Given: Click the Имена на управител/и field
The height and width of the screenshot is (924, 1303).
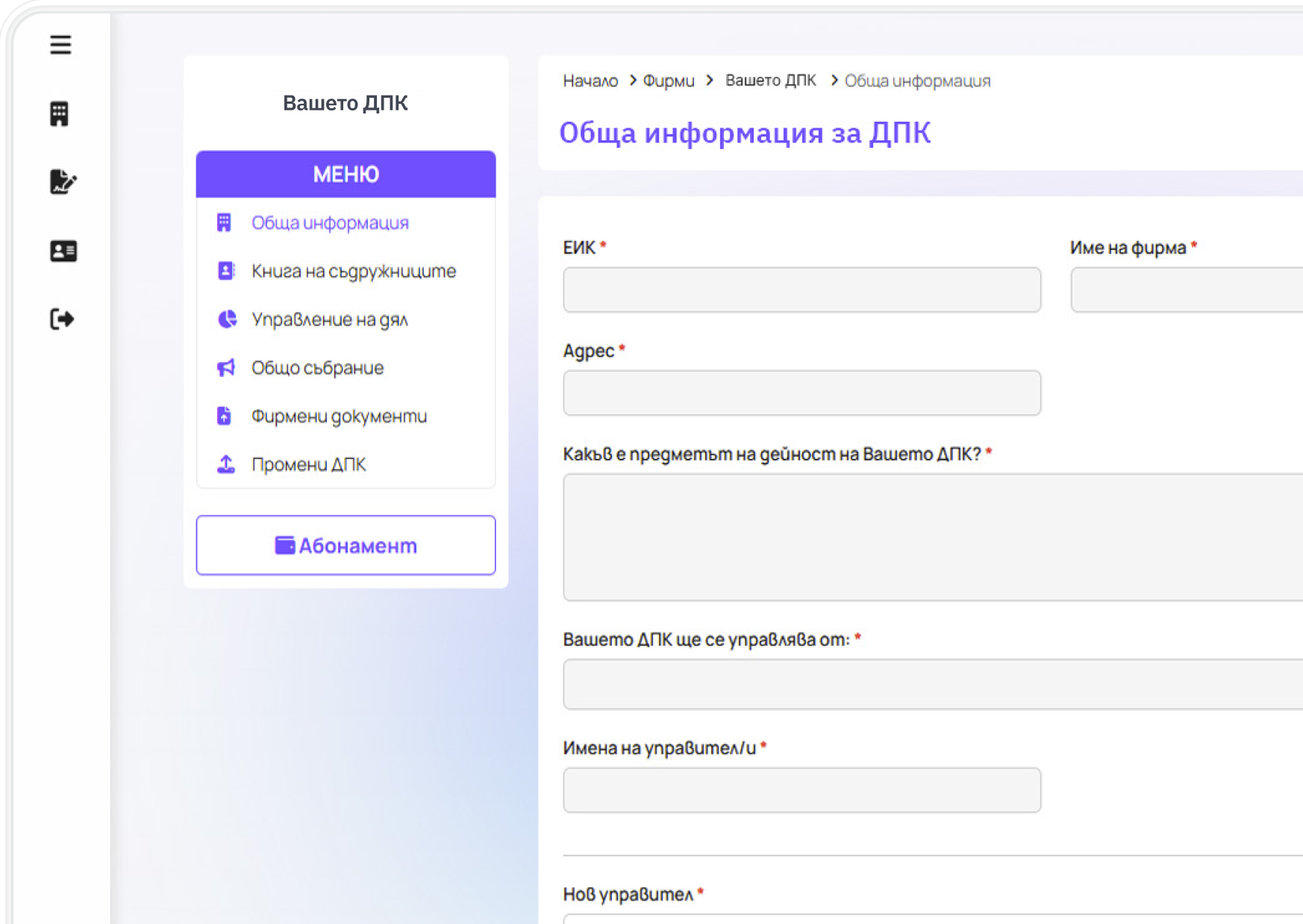Looking at the screenshot, I should (x=802, y=790).
